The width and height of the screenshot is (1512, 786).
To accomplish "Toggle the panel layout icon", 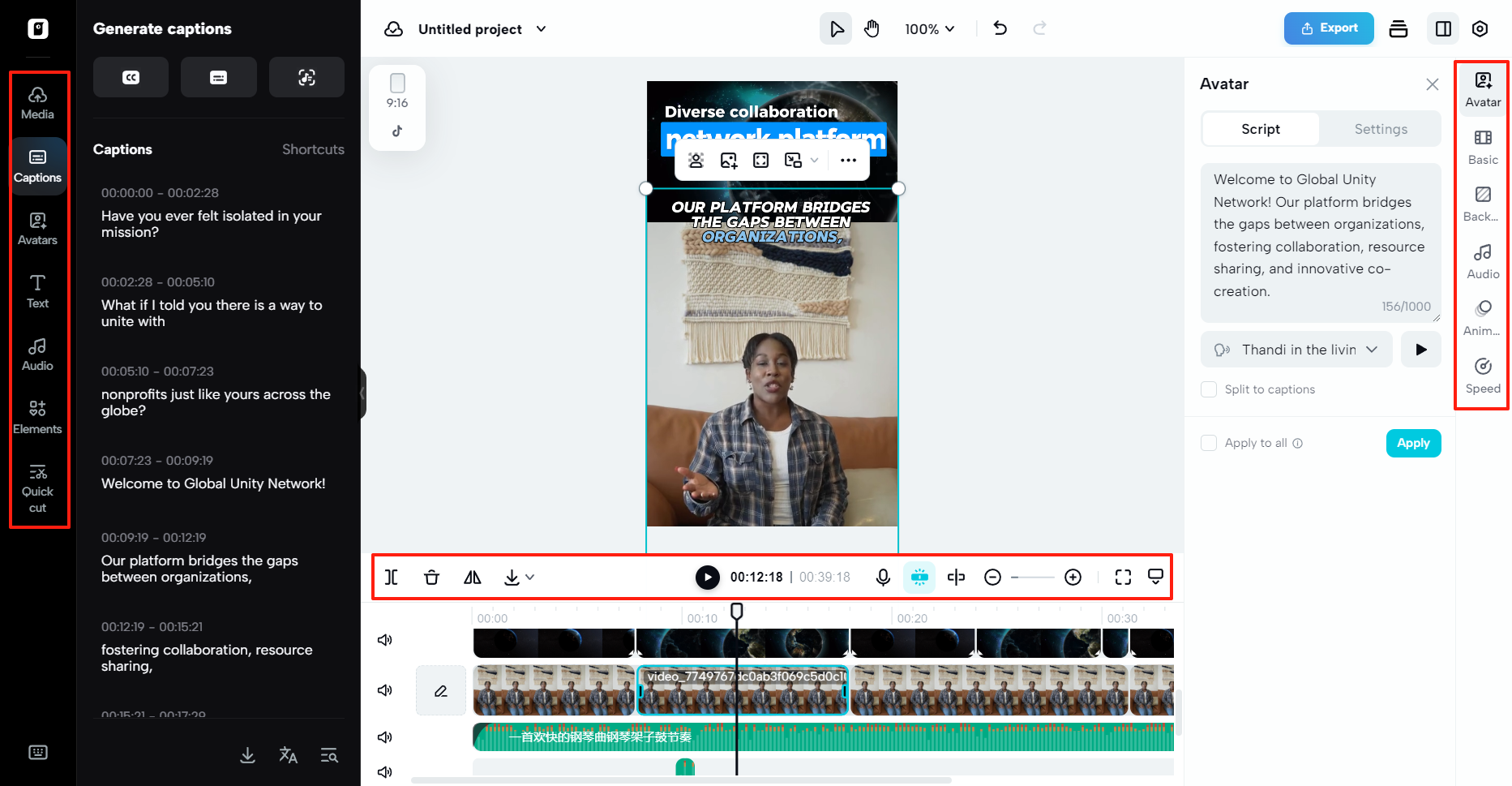I will point(1443,29).
